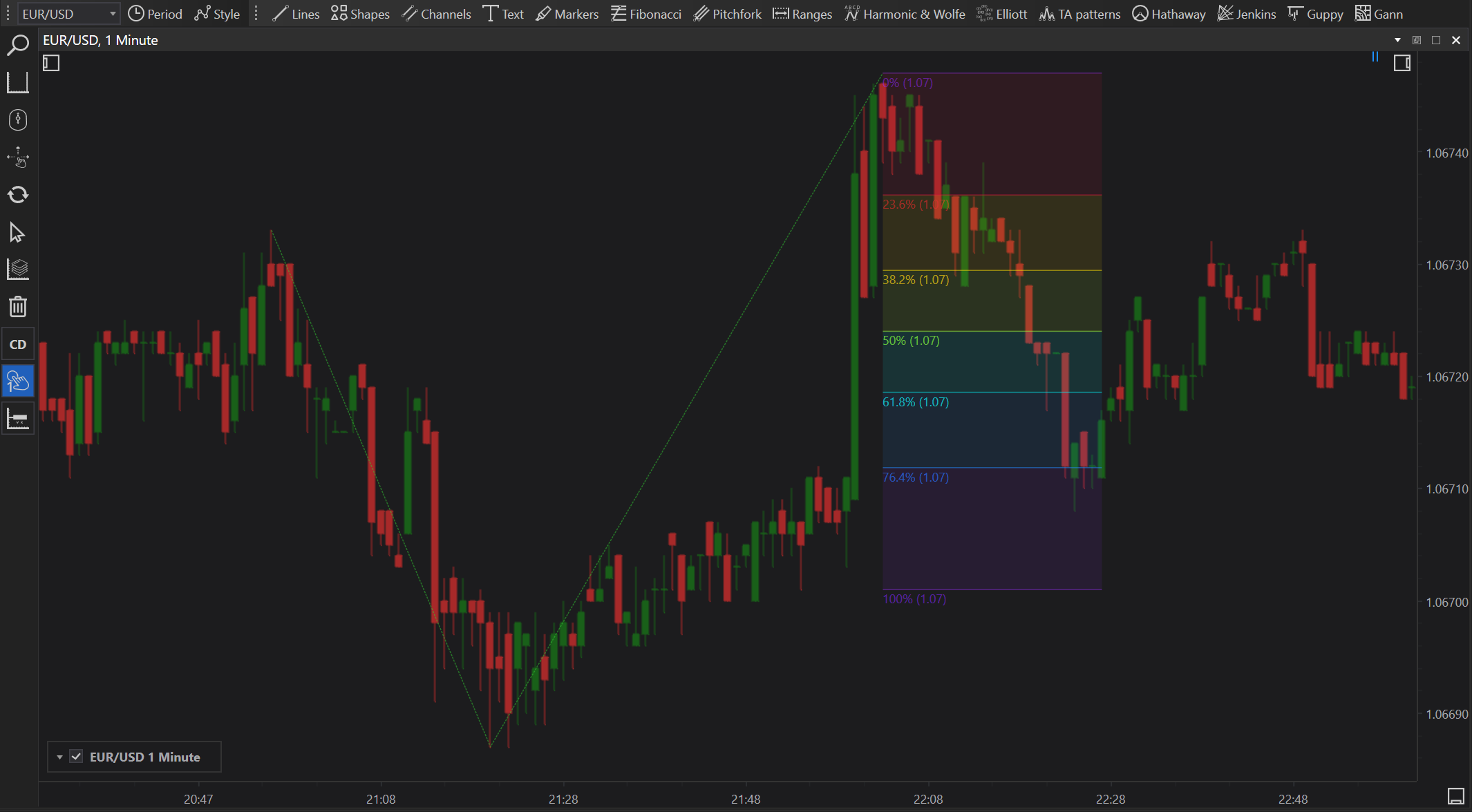1472x812 pixels.
Task: Open the chart window dropdown arrow
Action: coord(1397,40)
